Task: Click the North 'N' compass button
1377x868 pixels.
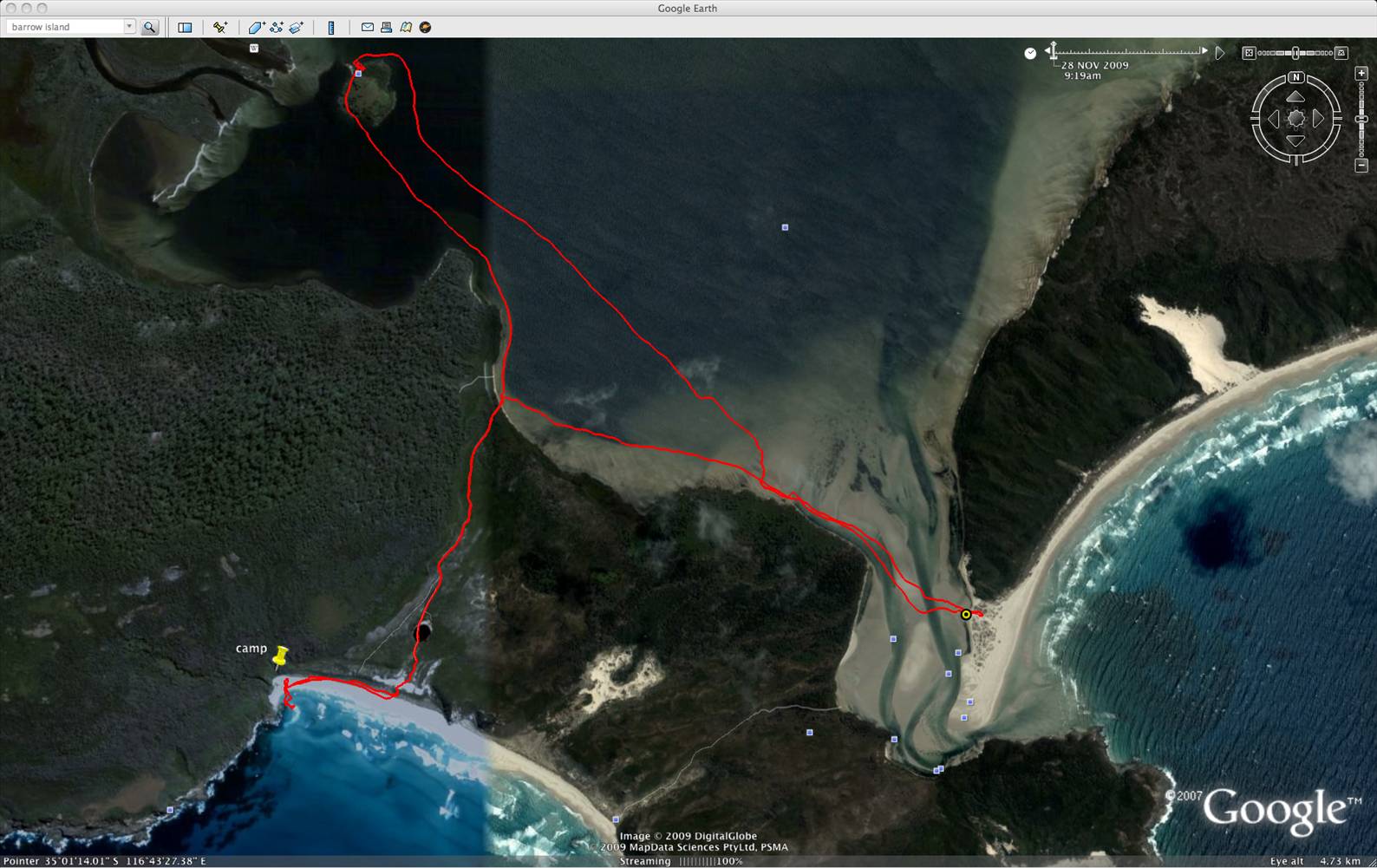Action: (x=1295, y=77)
